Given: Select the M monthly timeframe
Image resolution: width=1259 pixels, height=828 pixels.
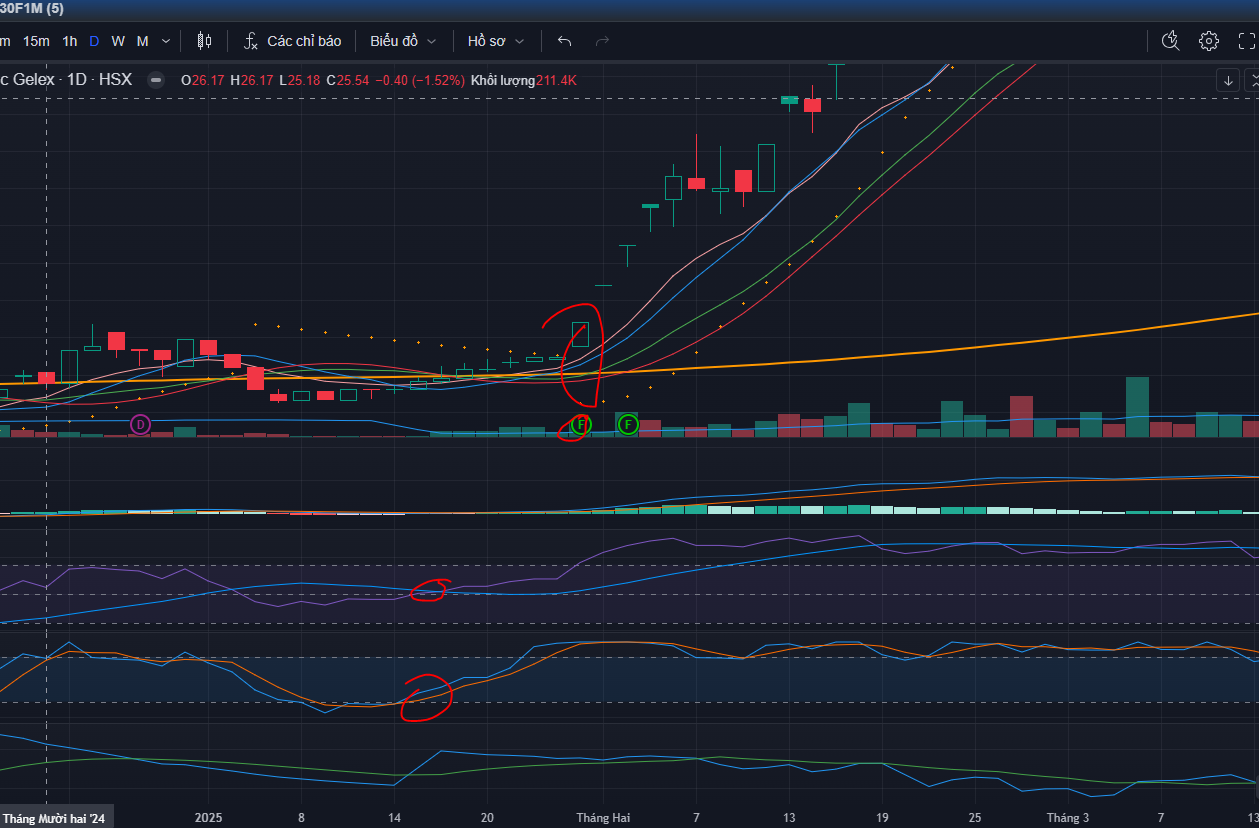Looking at the screenshot, I should tap(142, 41).
